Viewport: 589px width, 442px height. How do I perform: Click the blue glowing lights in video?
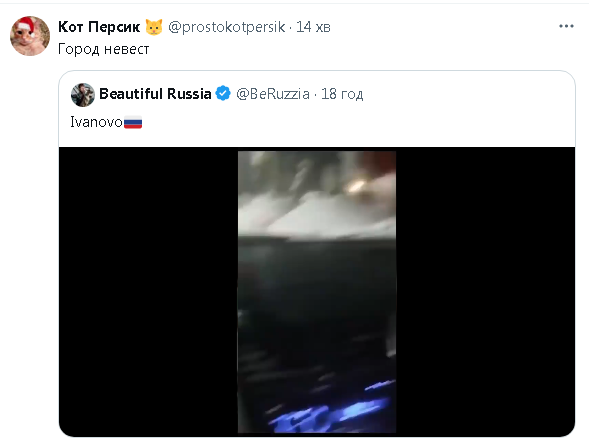coord(332,409)
